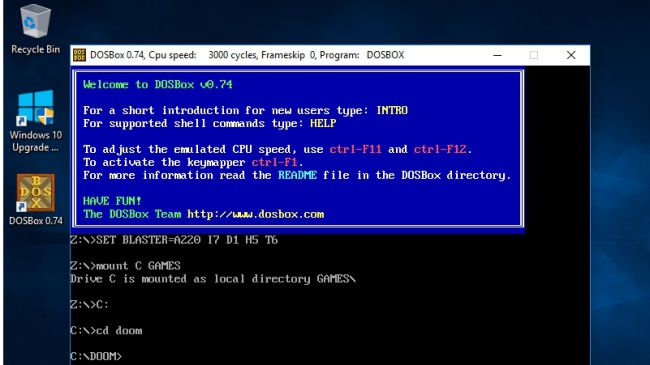Click the DOSBox window title text
The width and height of the screenshot is (650, 365).
247,55
